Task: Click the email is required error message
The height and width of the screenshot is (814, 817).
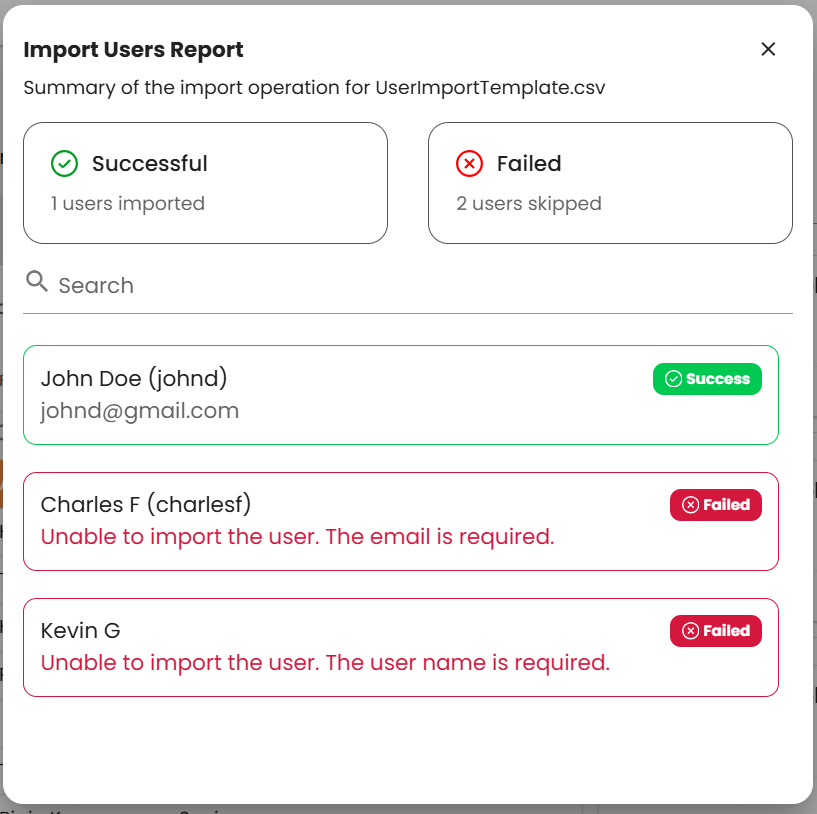Action: [x=297, y=537]
